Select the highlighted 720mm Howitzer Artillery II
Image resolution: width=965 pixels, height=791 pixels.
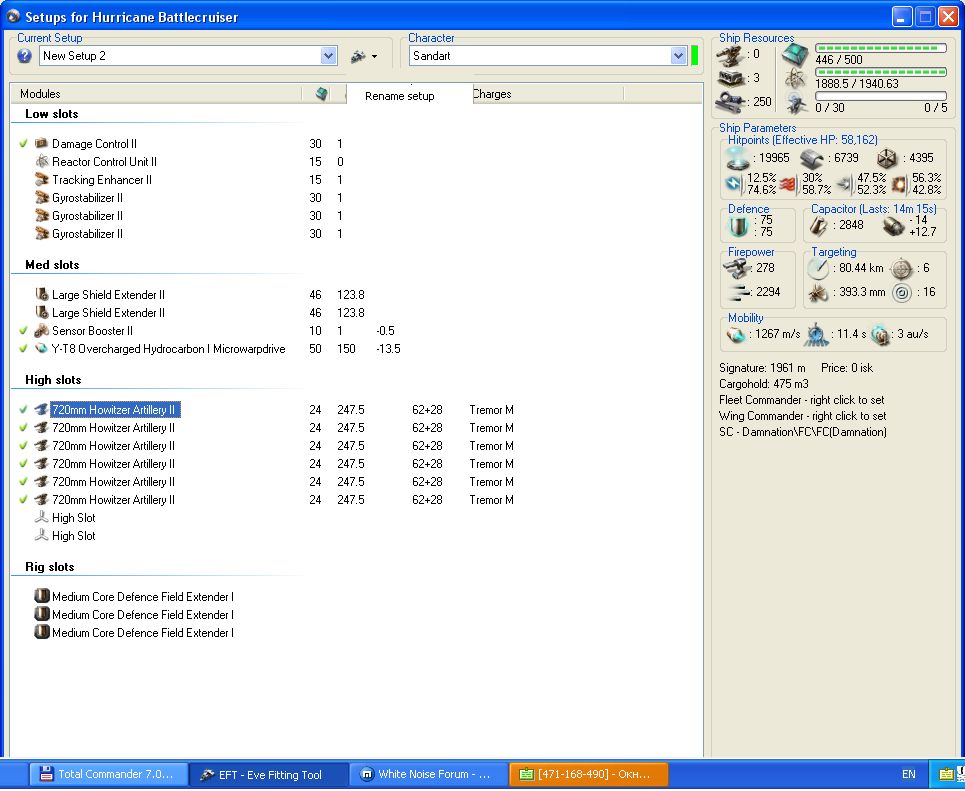[x=115, y=410]
